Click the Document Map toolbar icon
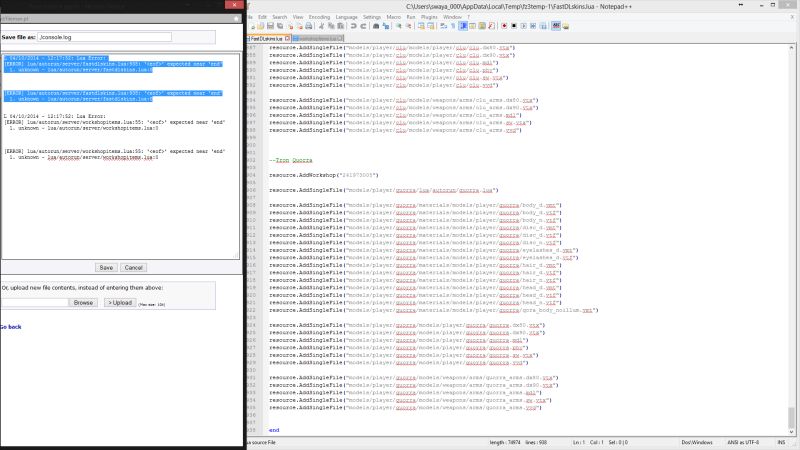The width and height of the screenshot is (800, 450). point(483,26)
